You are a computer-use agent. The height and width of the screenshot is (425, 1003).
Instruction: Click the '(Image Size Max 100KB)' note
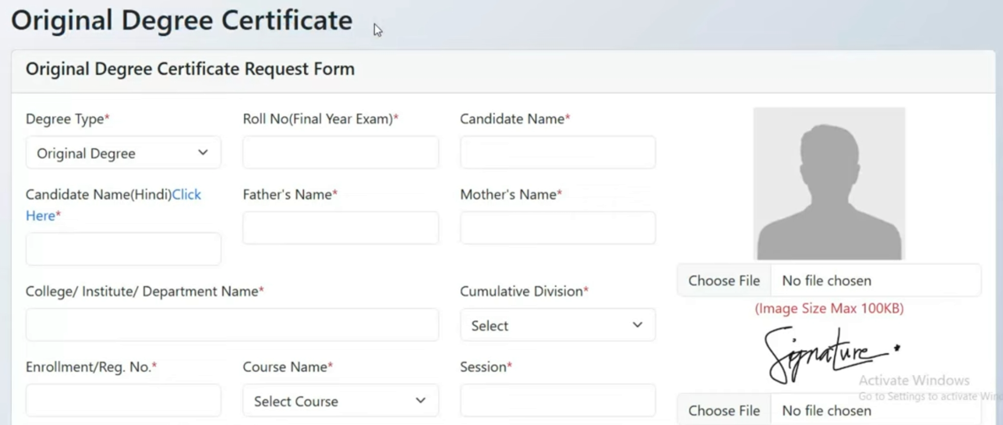coord(829,308)
